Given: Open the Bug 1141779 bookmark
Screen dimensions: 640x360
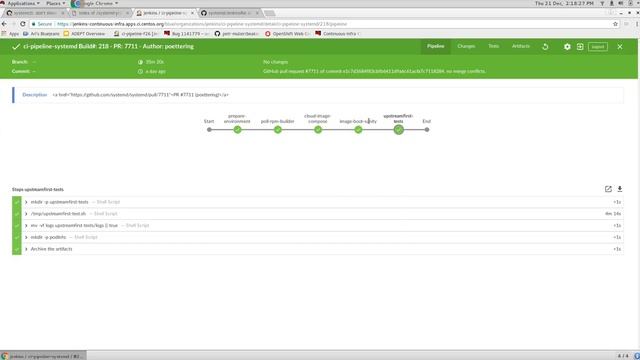Looking at the screenshot, I should point(186,34).
